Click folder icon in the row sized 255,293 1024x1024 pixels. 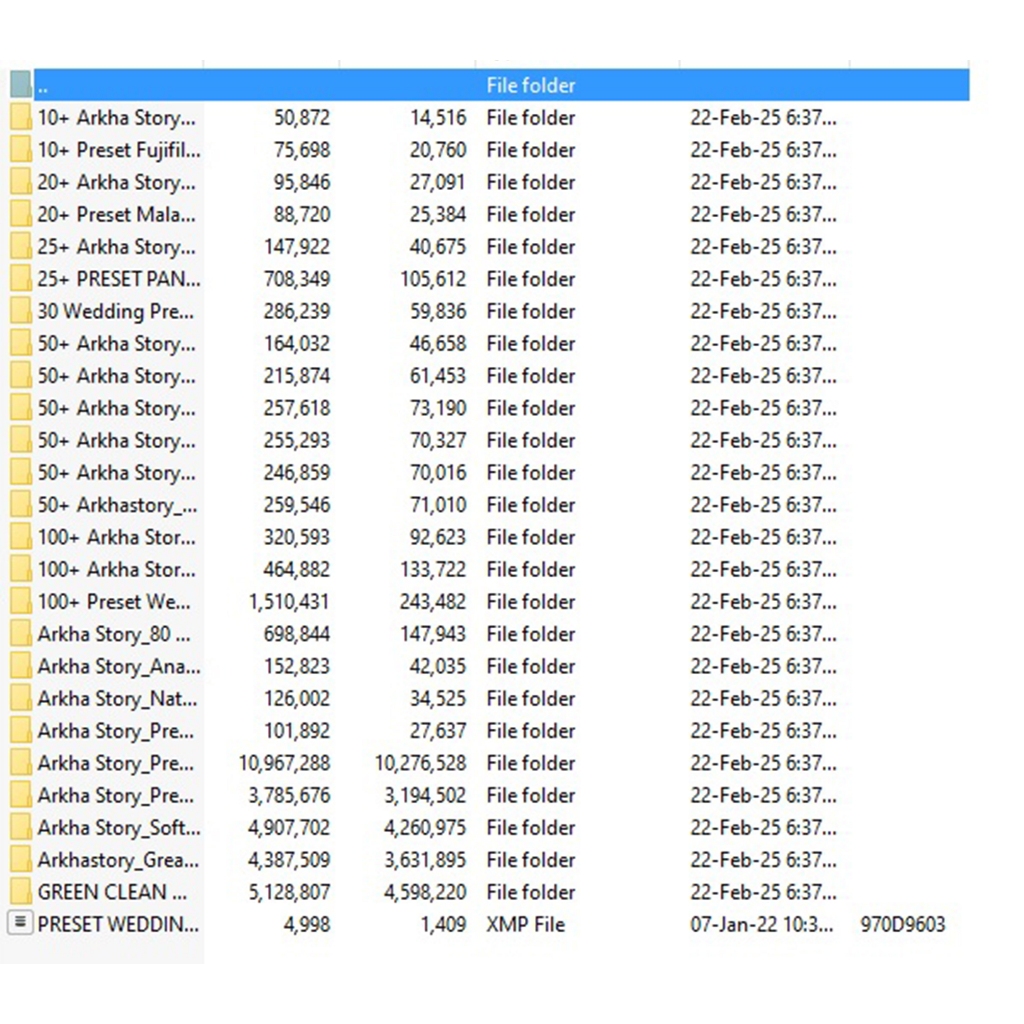20,440
